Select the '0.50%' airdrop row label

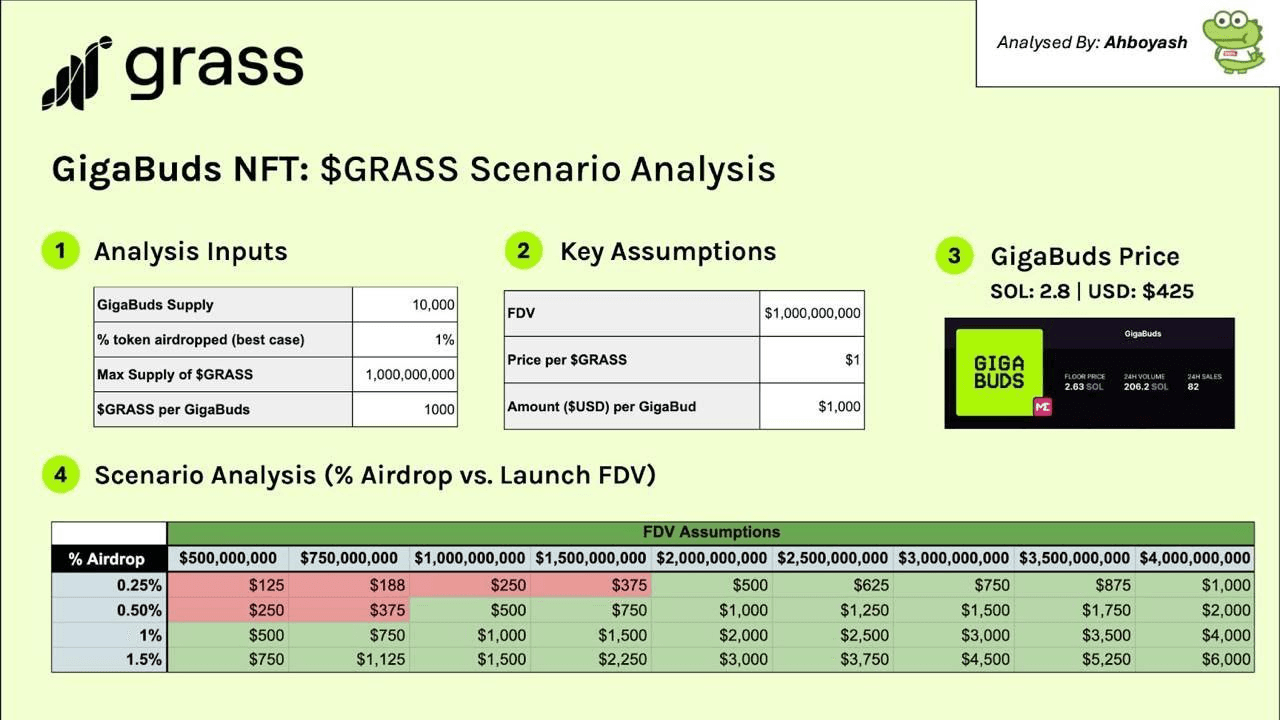click(109, 610)
